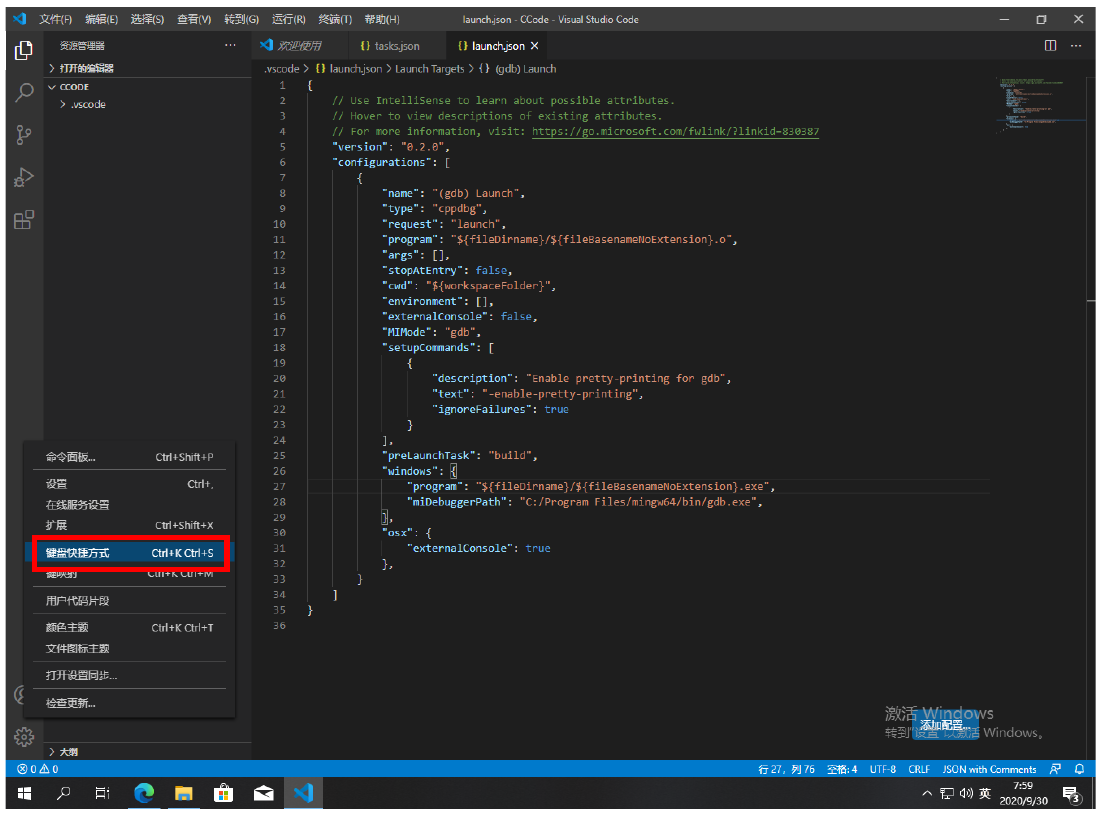Open the Search view icon
Viewport: 1105px width, 820px height.
[x=24, y=93]
